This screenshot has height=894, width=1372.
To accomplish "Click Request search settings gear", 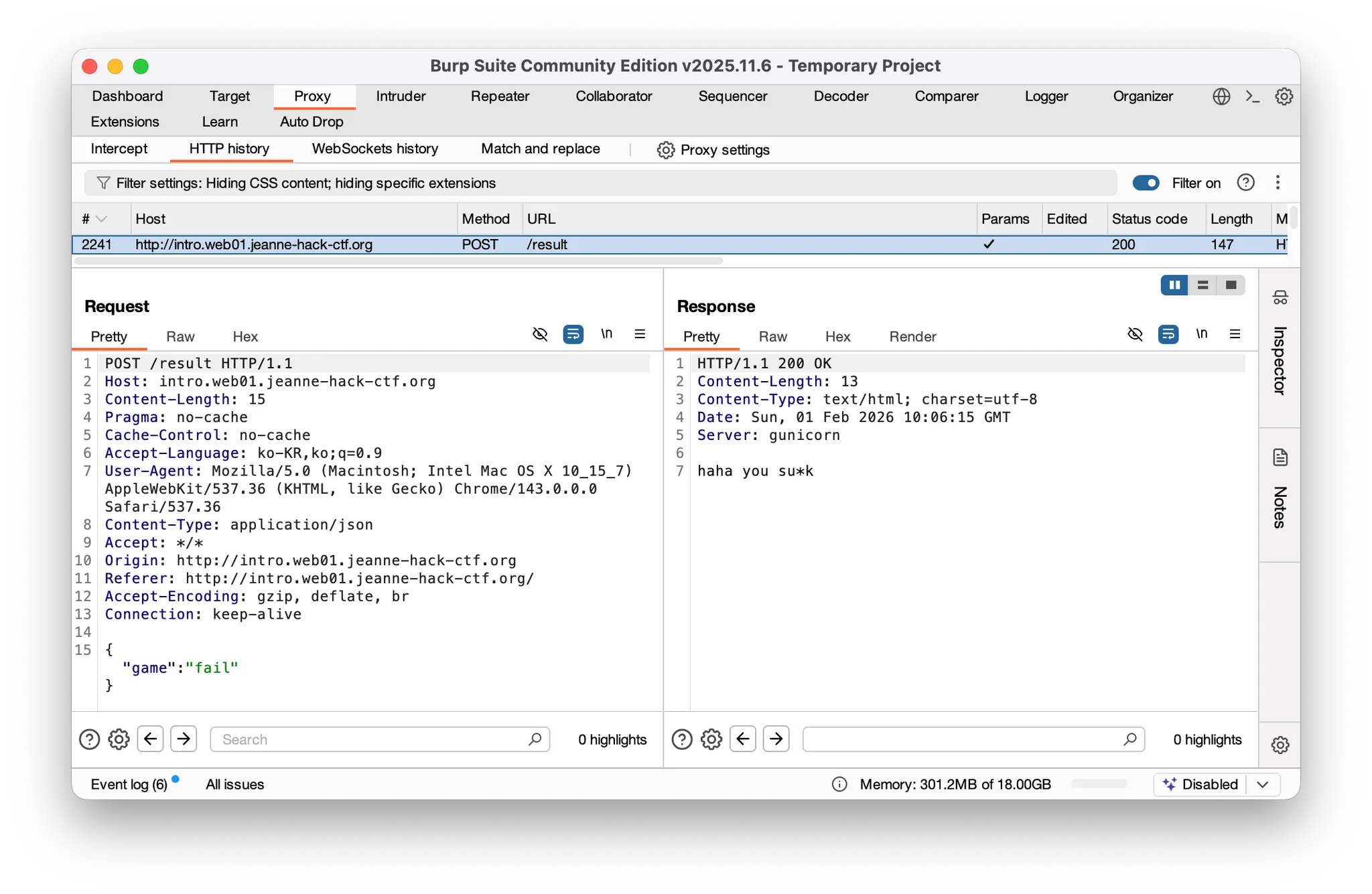I will (119, 739).
